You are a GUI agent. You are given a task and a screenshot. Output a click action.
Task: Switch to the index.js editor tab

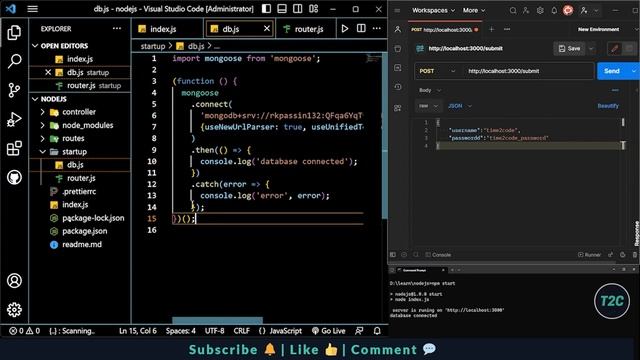(x=163, y=29)
